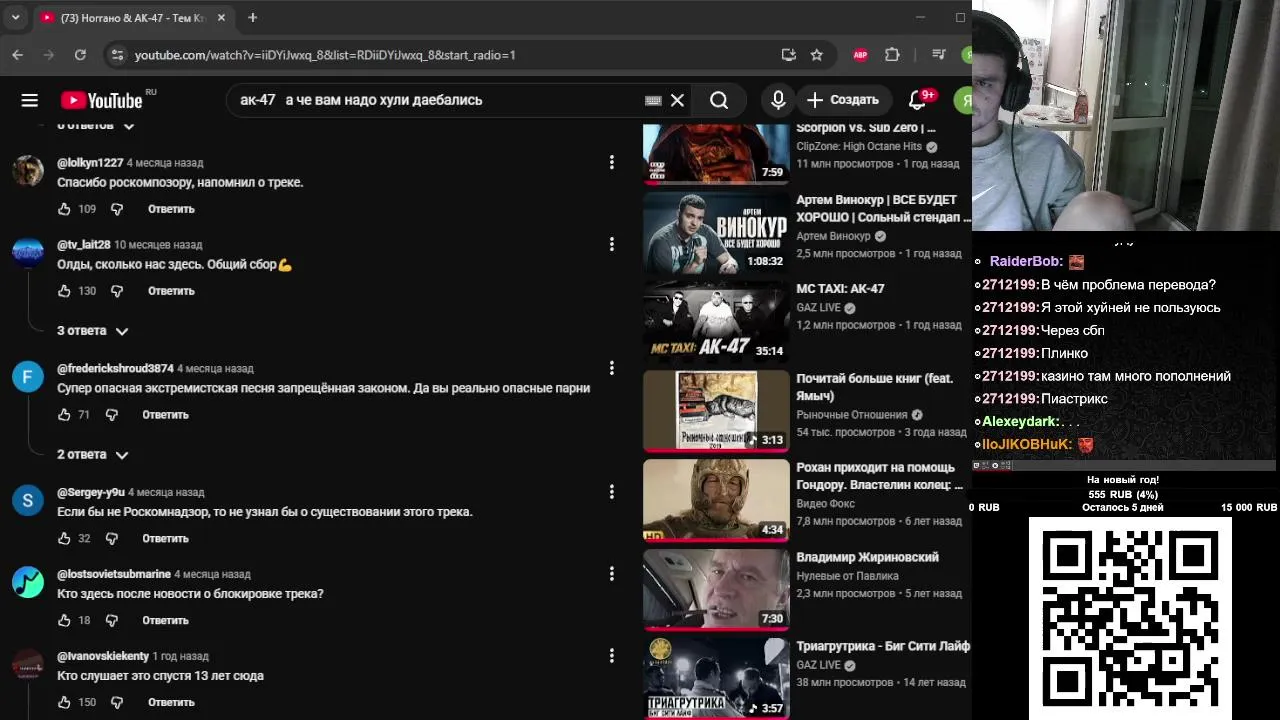The height and width of the screenshot is (720, 1280).
Task: Open @lolkyn1227 channel avatar
Action: coord(28,170)
